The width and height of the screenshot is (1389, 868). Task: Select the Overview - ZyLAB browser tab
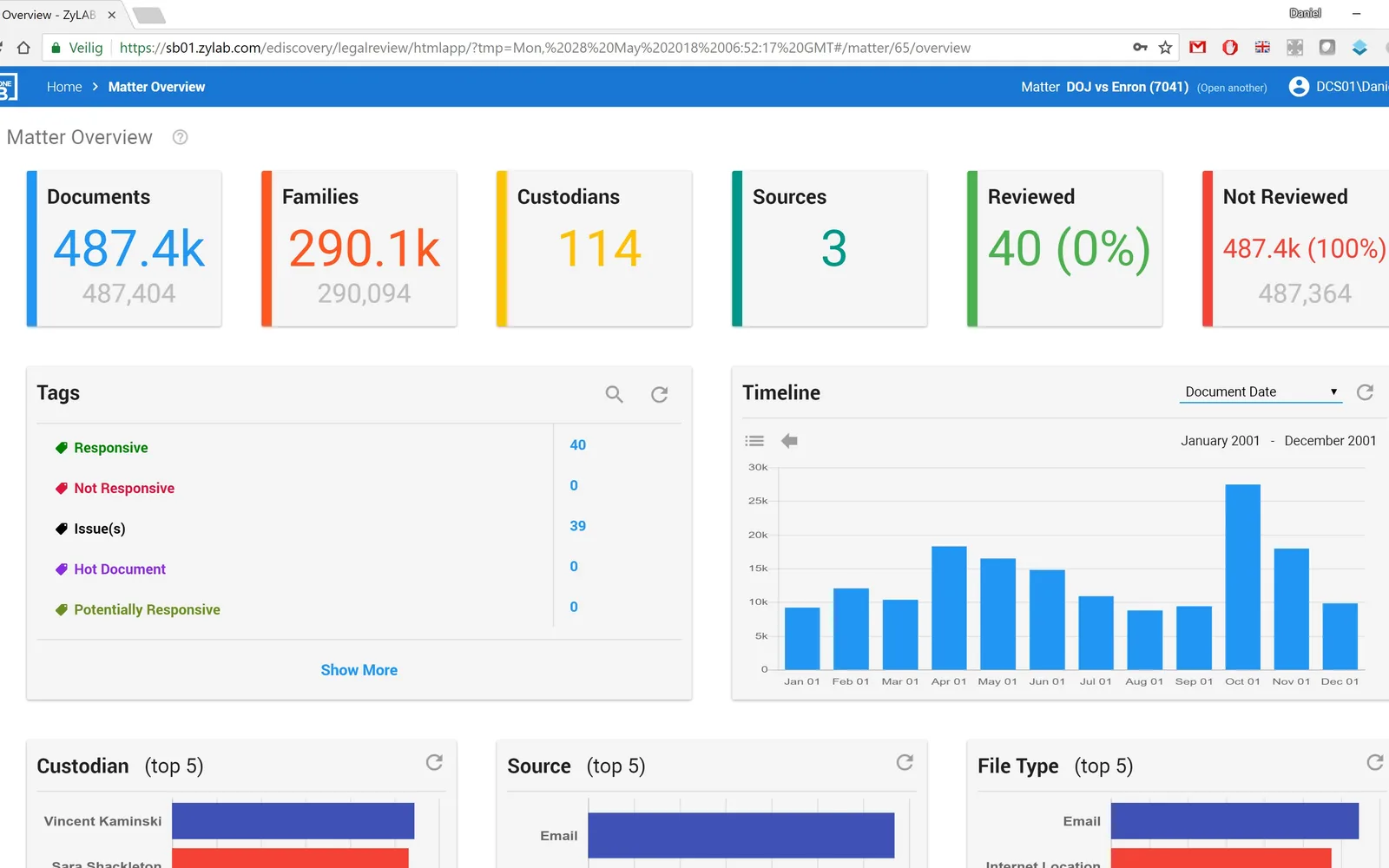click(x=59, y=15)
